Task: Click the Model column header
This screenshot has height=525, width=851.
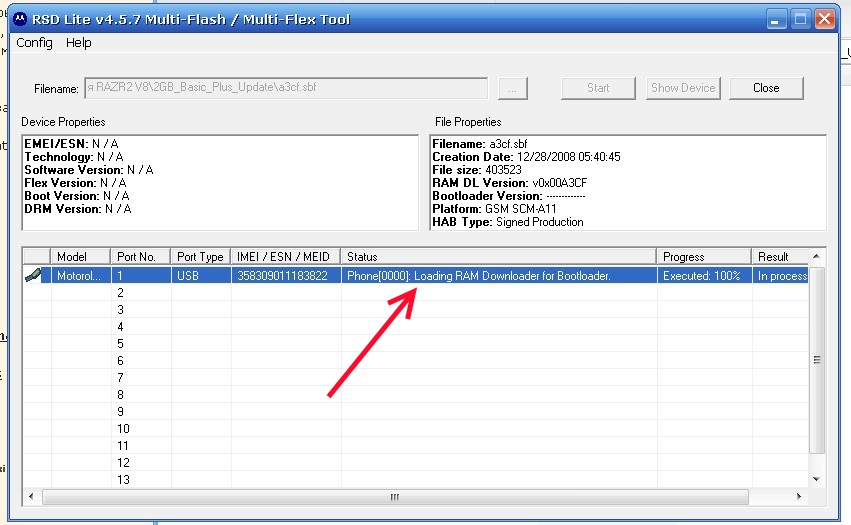Action: (x=81, y=256)
